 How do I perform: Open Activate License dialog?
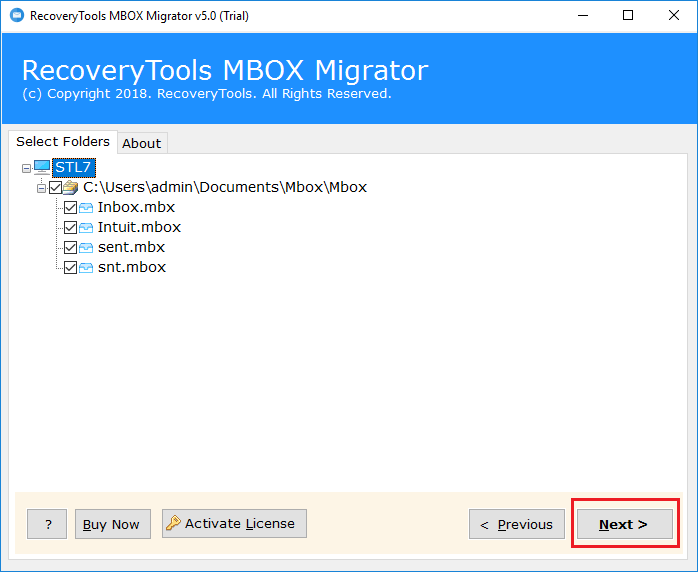point(234,523)
